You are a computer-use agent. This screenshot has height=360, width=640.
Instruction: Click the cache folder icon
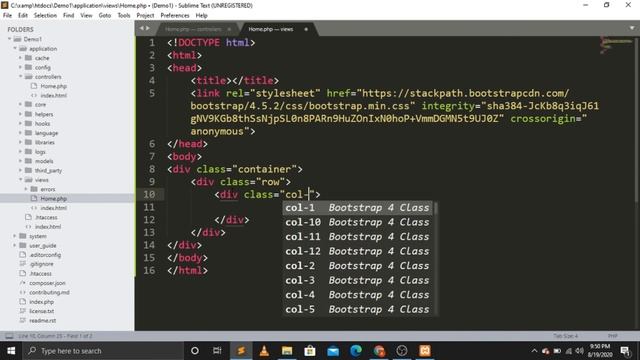28,58
